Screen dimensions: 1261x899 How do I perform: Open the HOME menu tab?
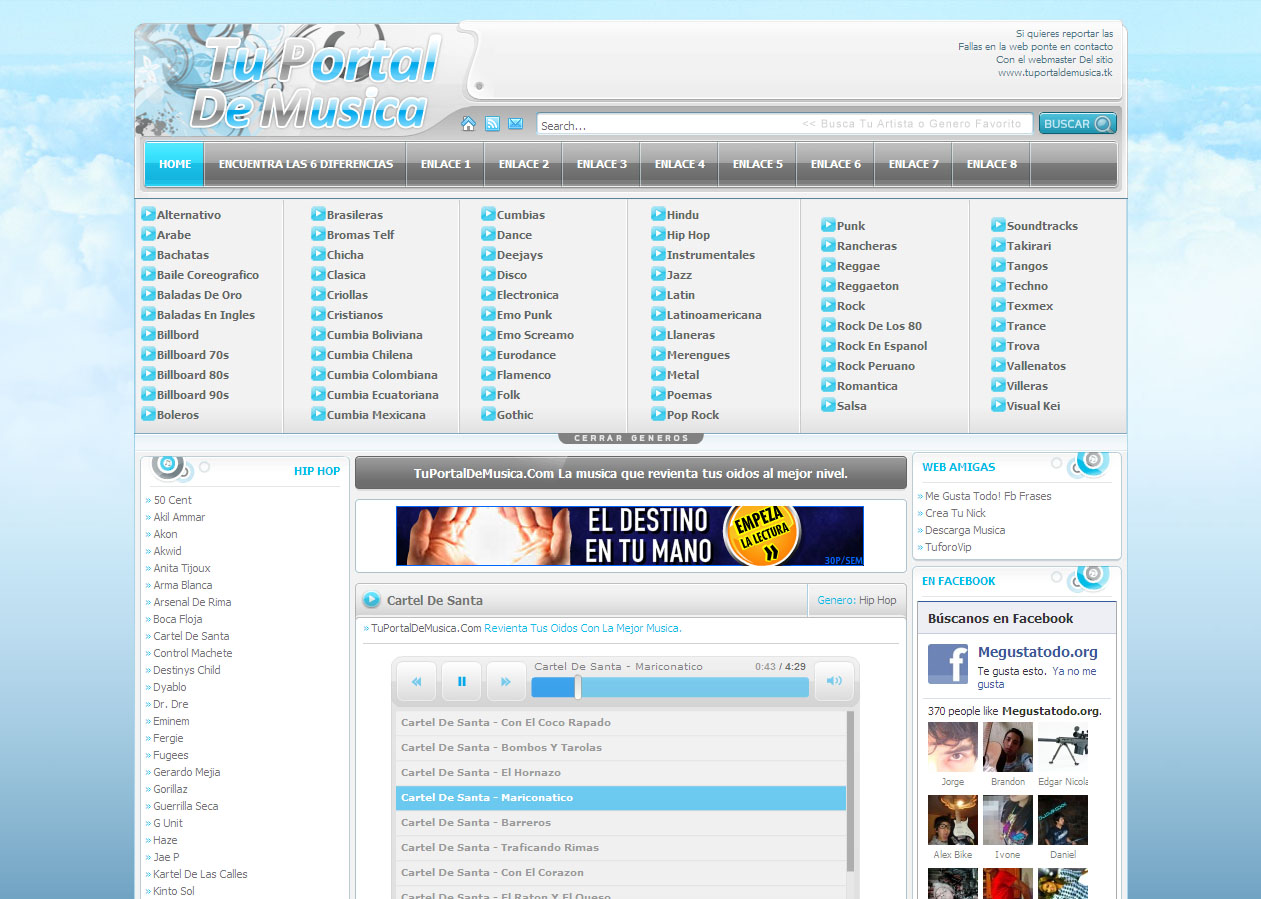pyautogui.click(x=174, y=164)
